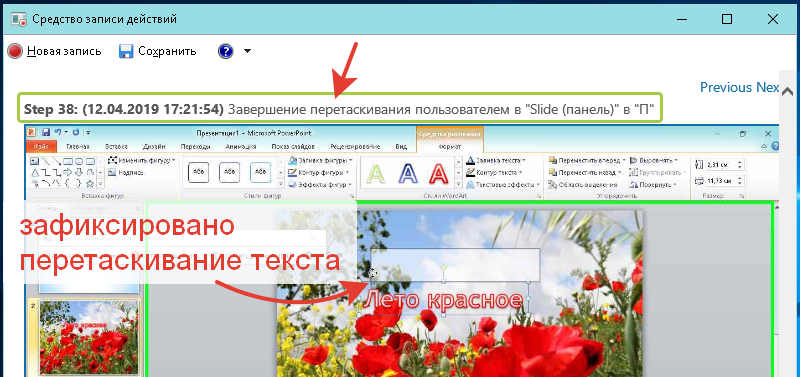
Task: Click the Надпись text box button
Action: (x=127, y=172)
